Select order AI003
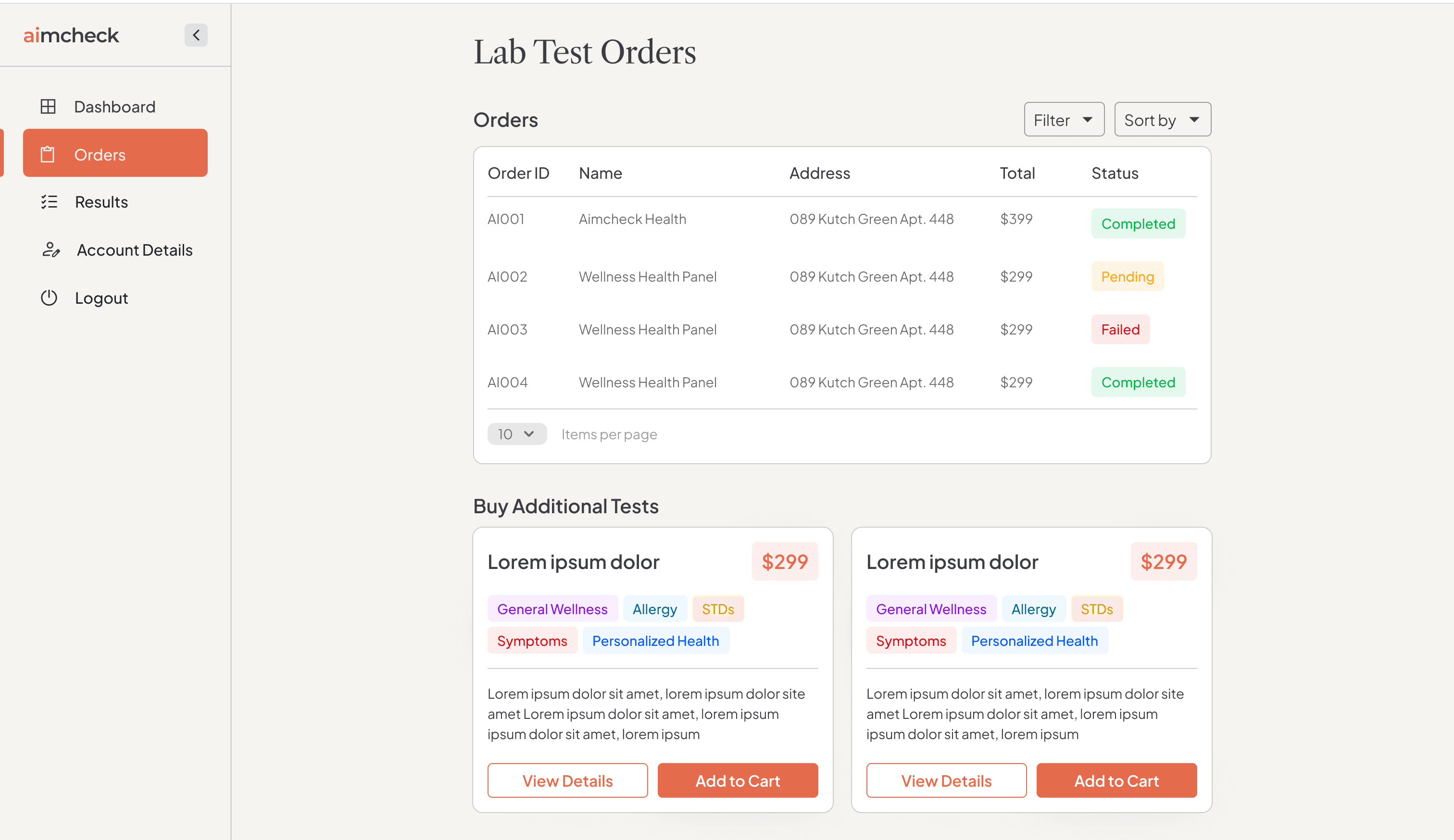 click(x=507, y=329)
